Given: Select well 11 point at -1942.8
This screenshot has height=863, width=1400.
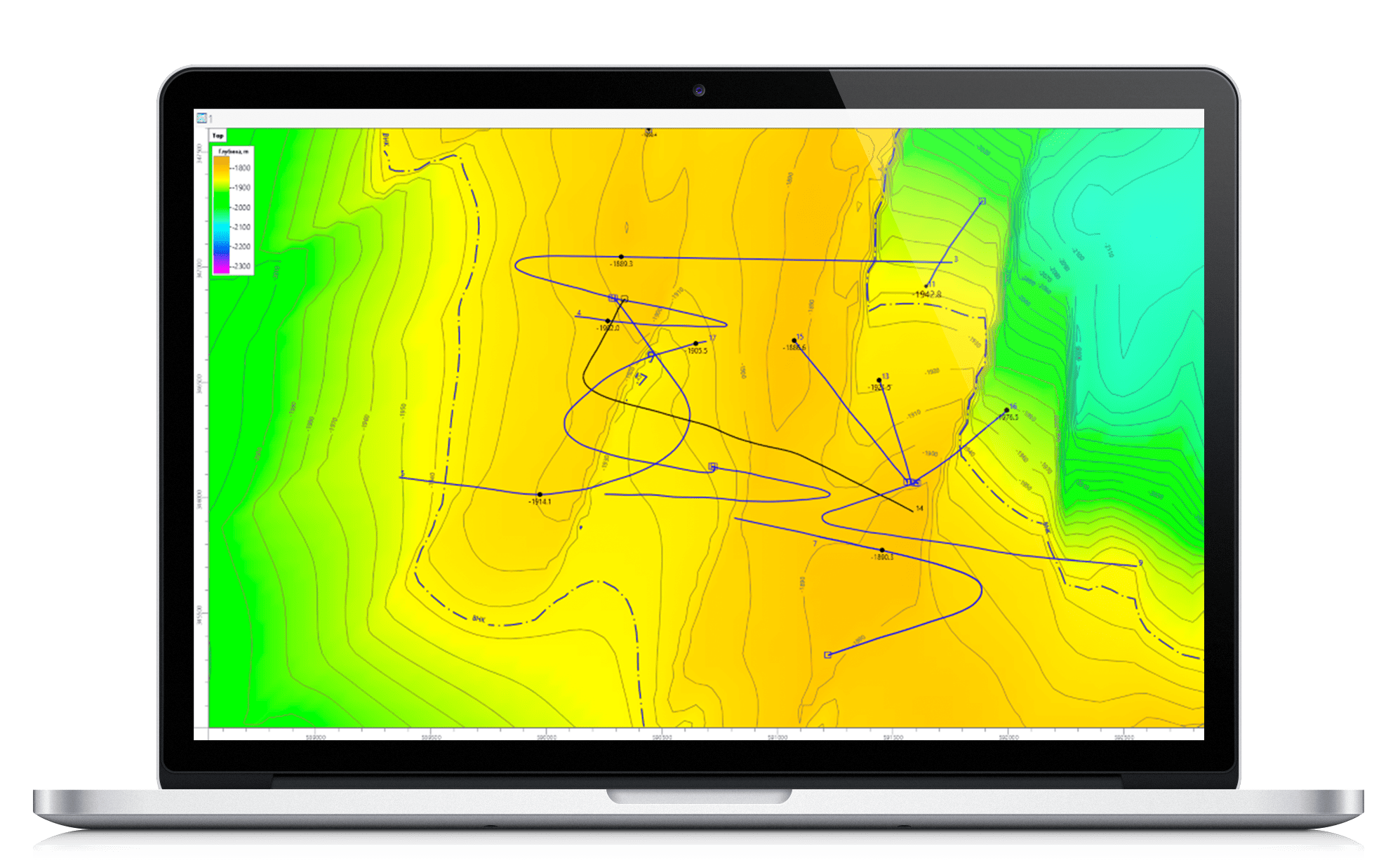Looking at the screenshot, I should [x=926, y=286].
